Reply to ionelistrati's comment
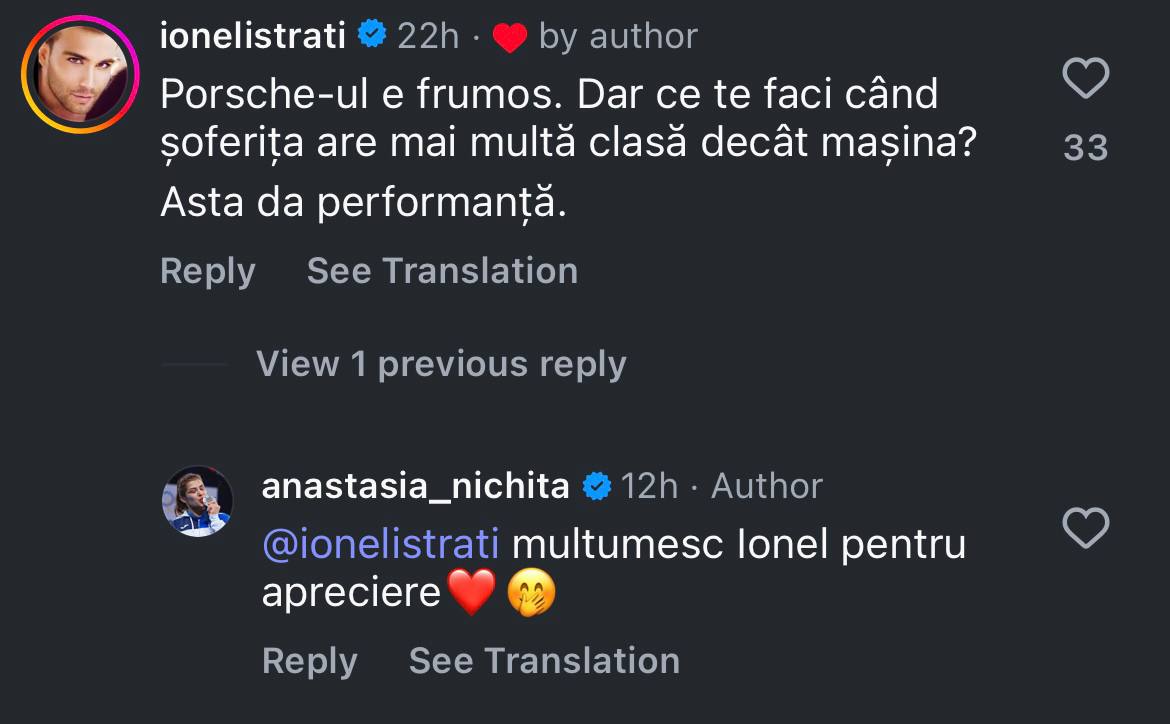Viewport: 1170px width, 724px height. point(207,271)
